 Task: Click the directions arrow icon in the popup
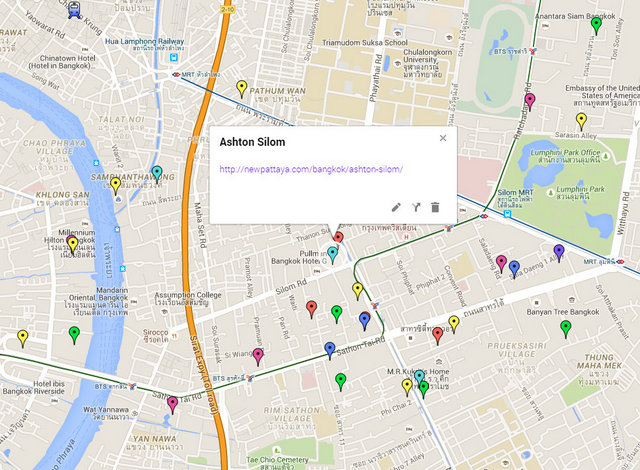tap(416, 207)
